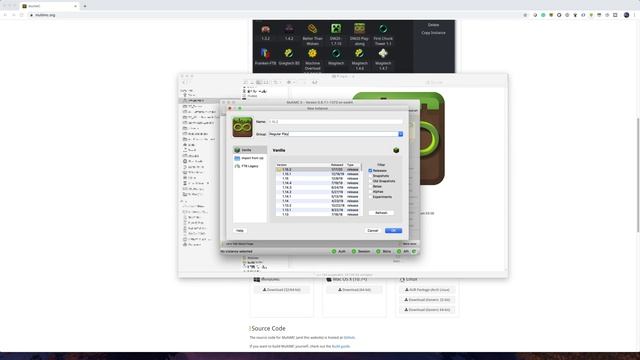Click the instance icon in the New Instance dialog
This screenshot has width=640, height=360.
coord(242,127)
